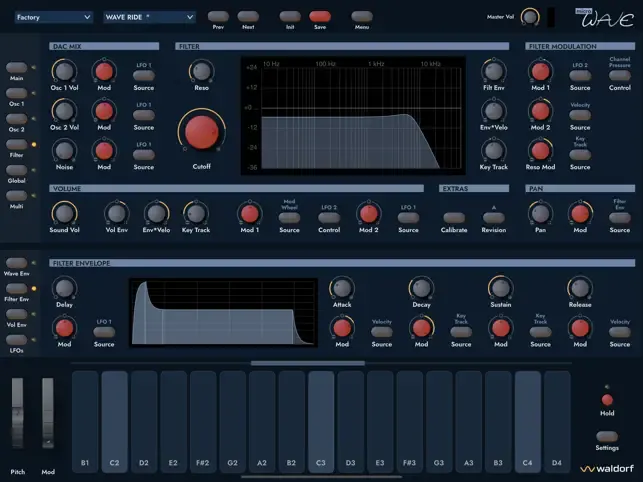Open the Filter Env Source selector in Pan

pos(620,218)
